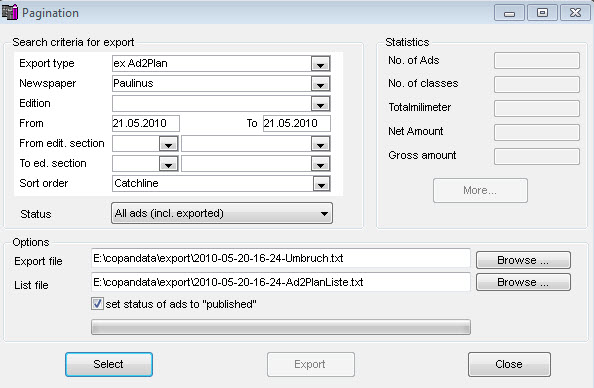Click the Select button
This screenshot has width=594, height=388.
click(109, 365)
